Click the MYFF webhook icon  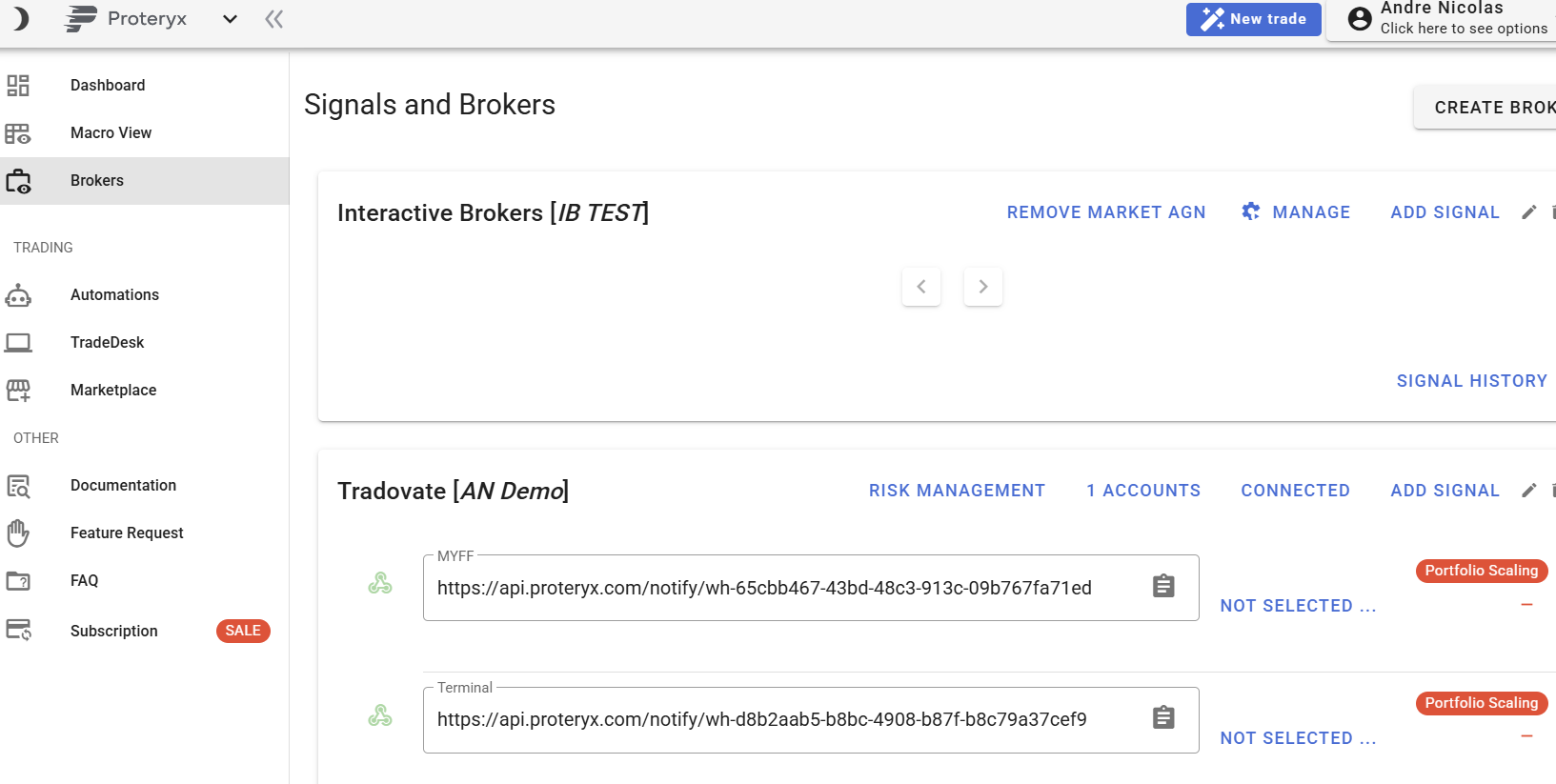click(x=380, y=583)
